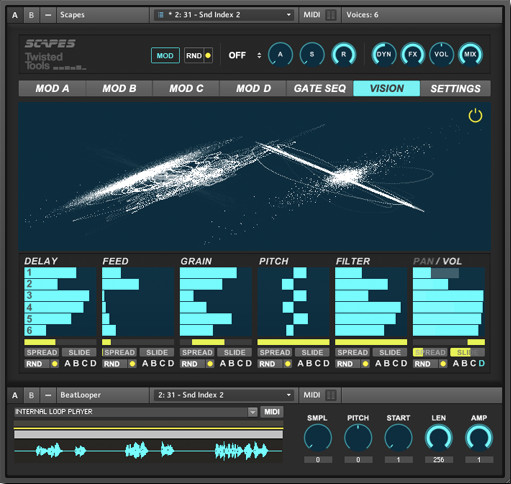Click the VOL knob in the Scapes header
511x484 pixels.
pyautogui.click(x=441, y=54)
